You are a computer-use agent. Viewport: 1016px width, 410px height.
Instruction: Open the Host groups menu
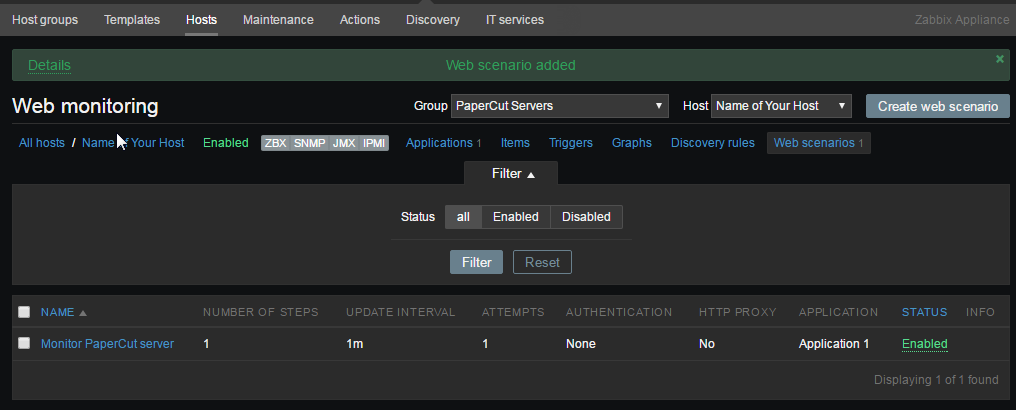45,20
